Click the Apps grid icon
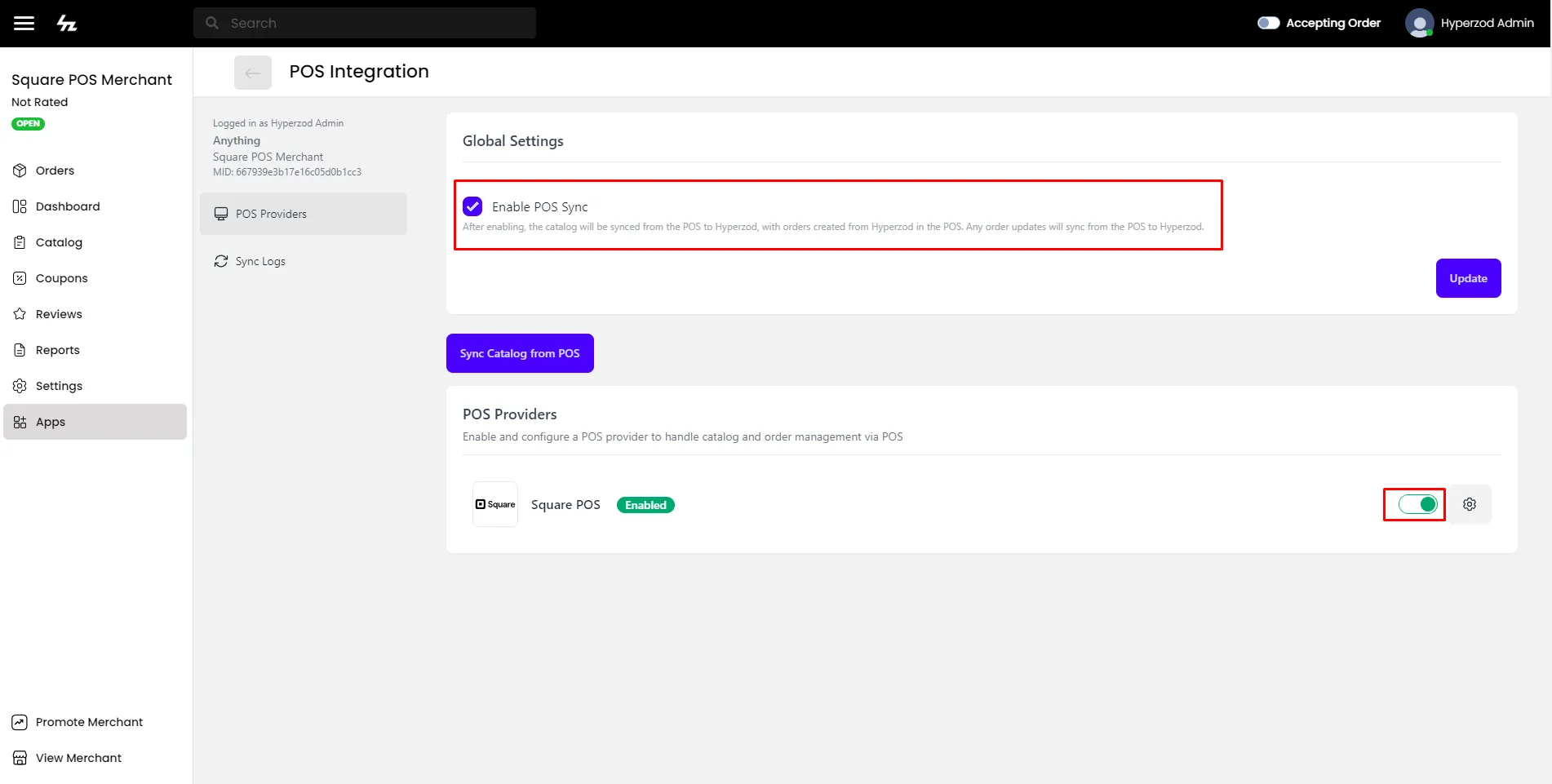This screenshot has height=784, width=1552. click(20, 422)
